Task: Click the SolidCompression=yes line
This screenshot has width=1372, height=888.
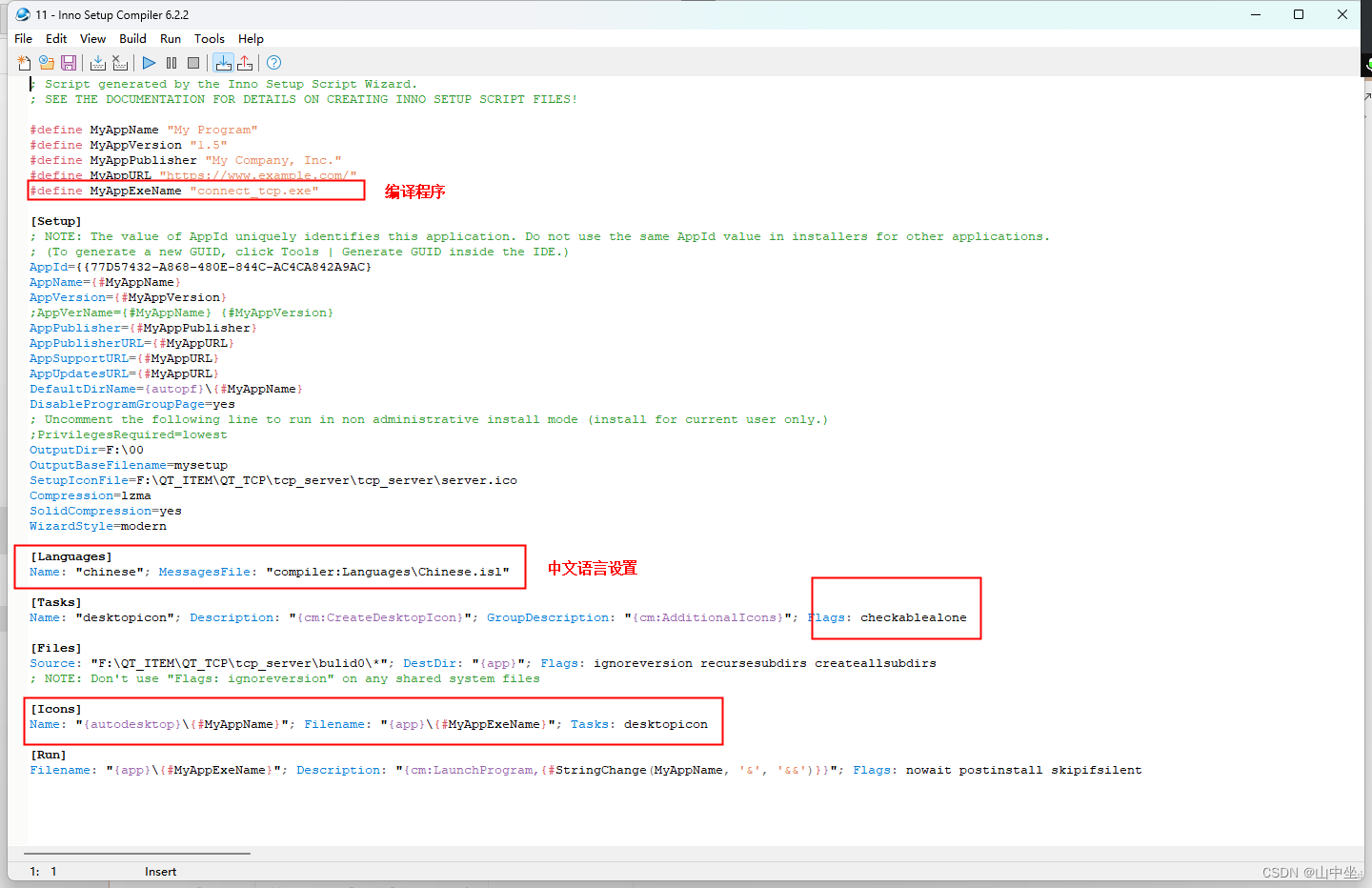Action: (x=106, y=511)
